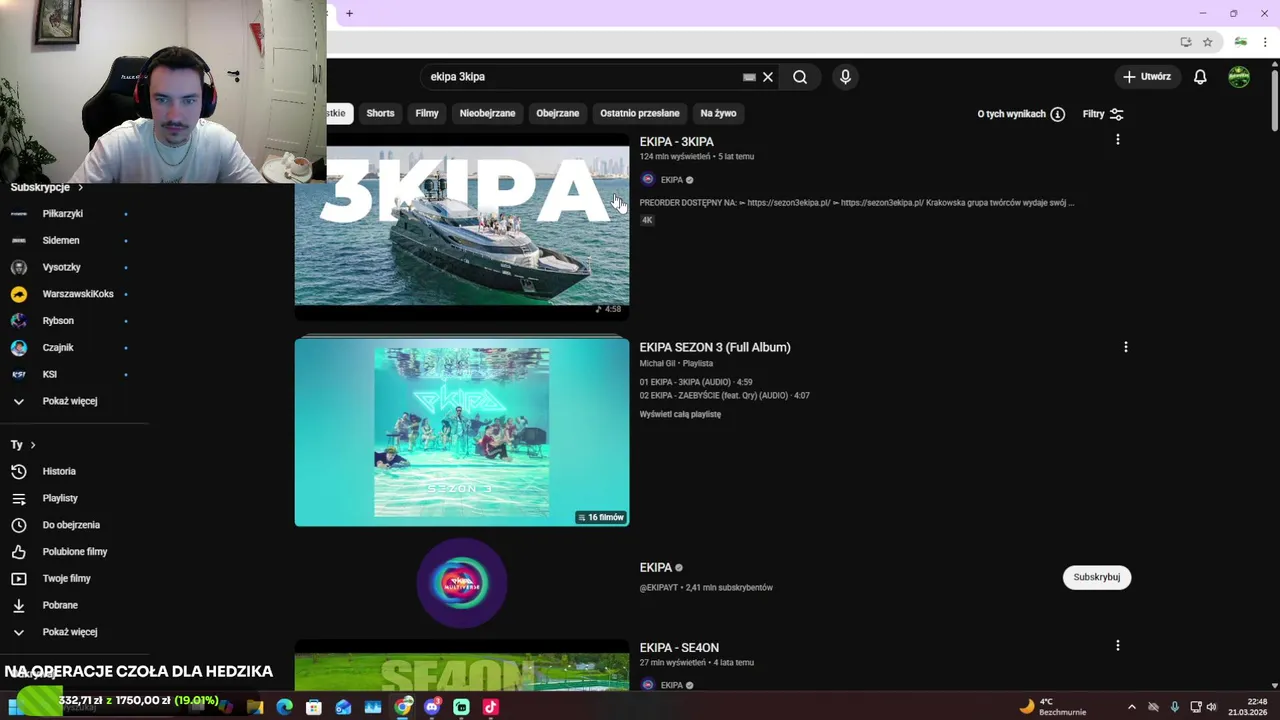Open Chrome three-dot menu

pyautogui.click(x=1265, y=42)
